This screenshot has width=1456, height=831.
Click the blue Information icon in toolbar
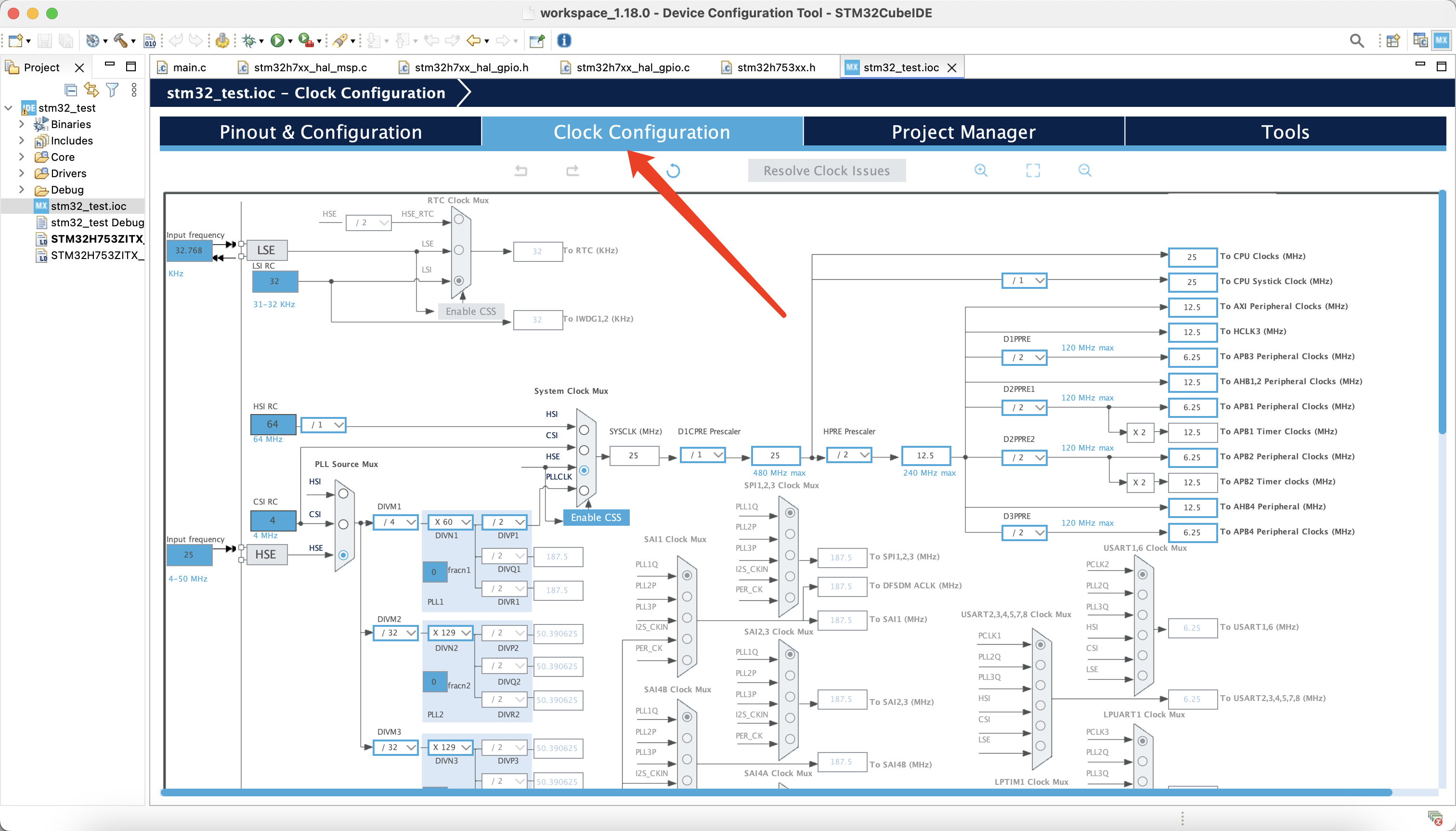564,40
